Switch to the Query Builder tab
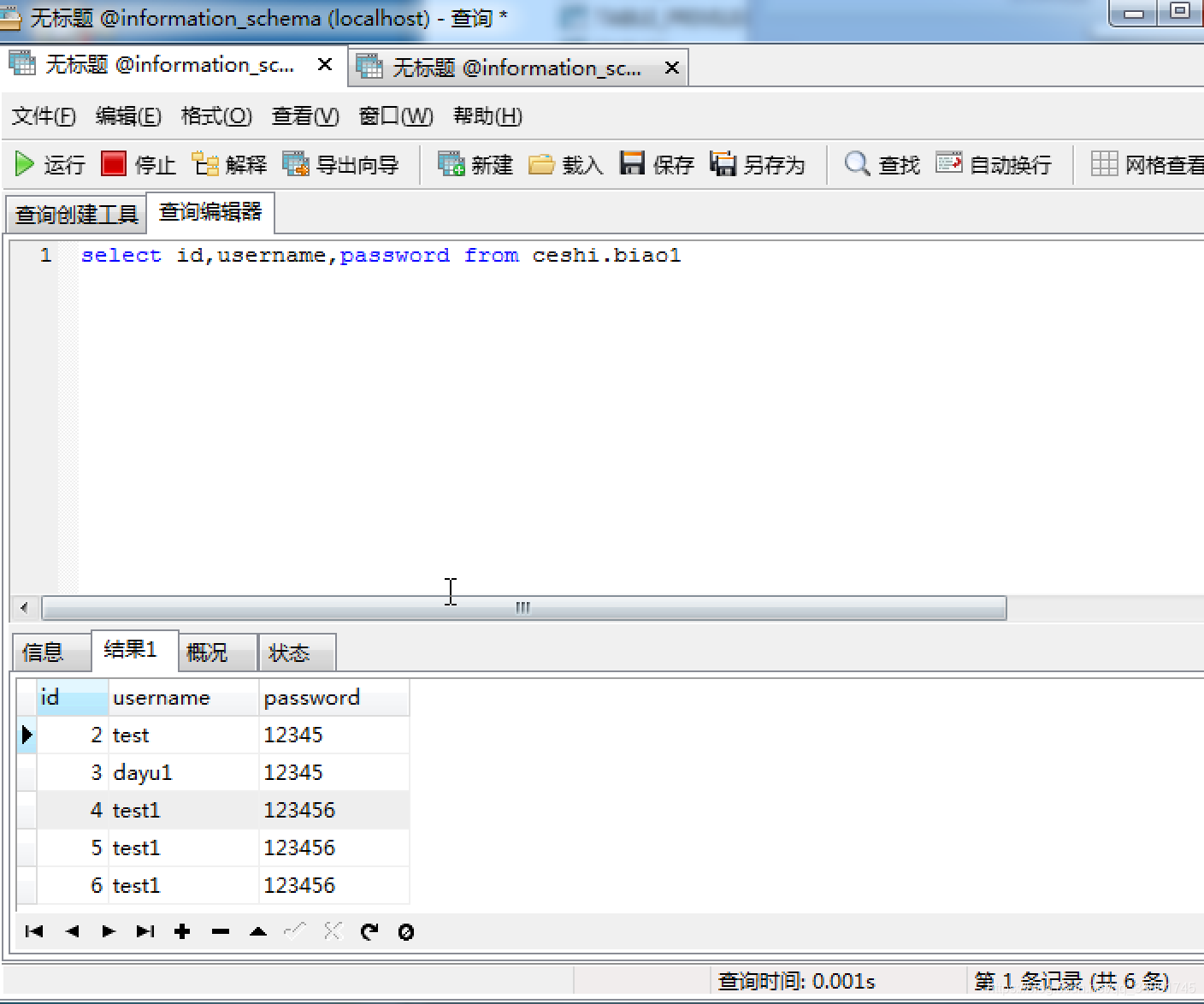This screenshot has width=1204, height=1004. pyautogui.click(x=77, y=214)
